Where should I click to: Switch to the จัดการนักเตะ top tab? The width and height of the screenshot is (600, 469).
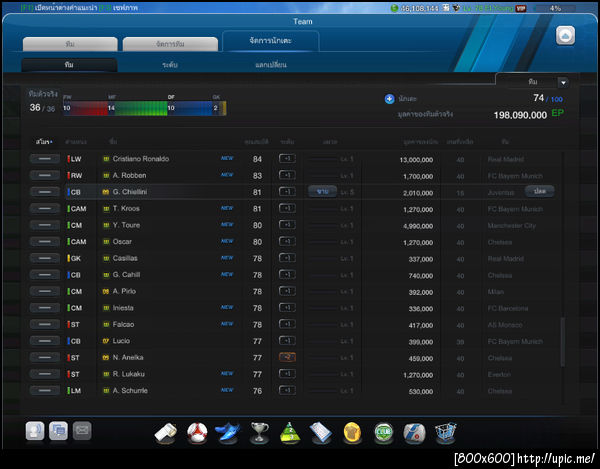[271, 41]
